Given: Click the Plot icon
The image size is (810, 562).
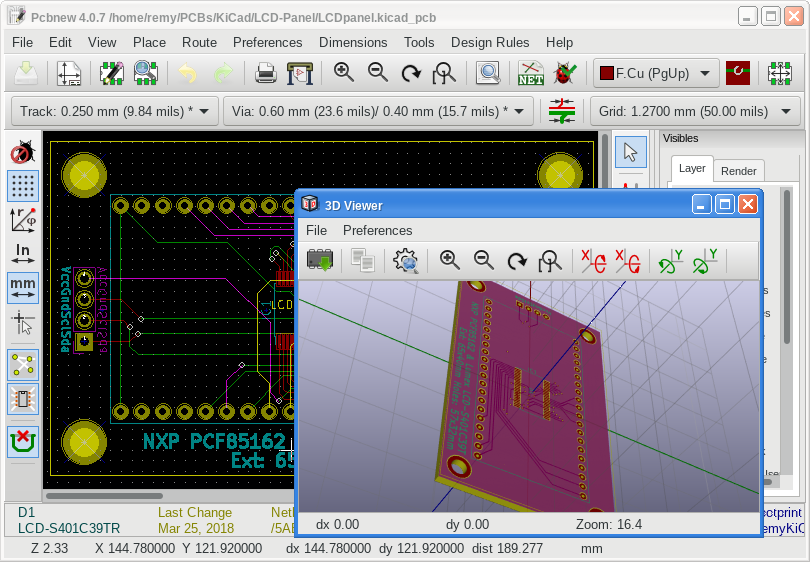Looking at the screenshot, I should point(300,73).
